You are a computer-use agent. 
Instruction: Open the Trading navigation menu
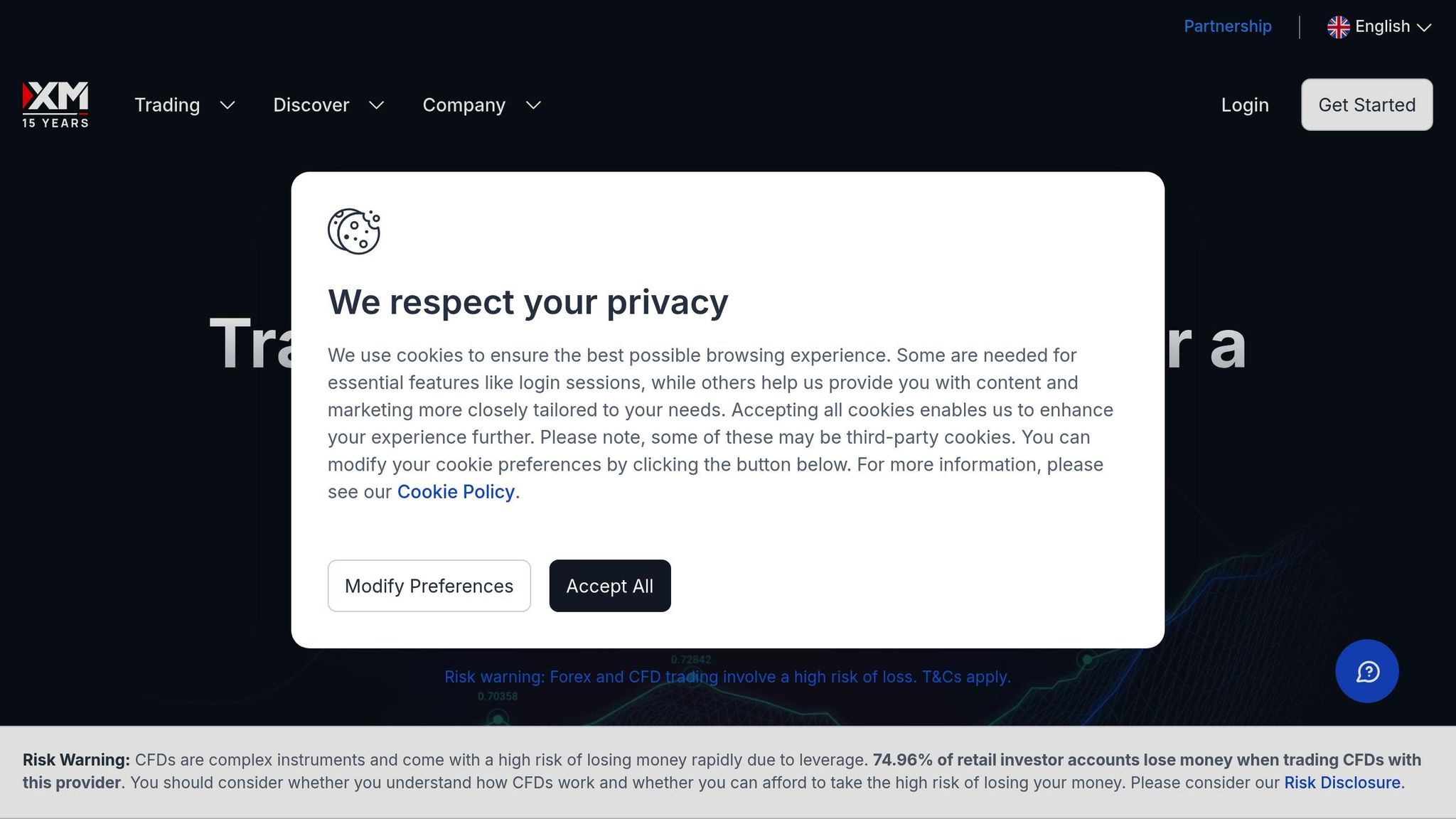pyautogui.click(x=167, y=105)
